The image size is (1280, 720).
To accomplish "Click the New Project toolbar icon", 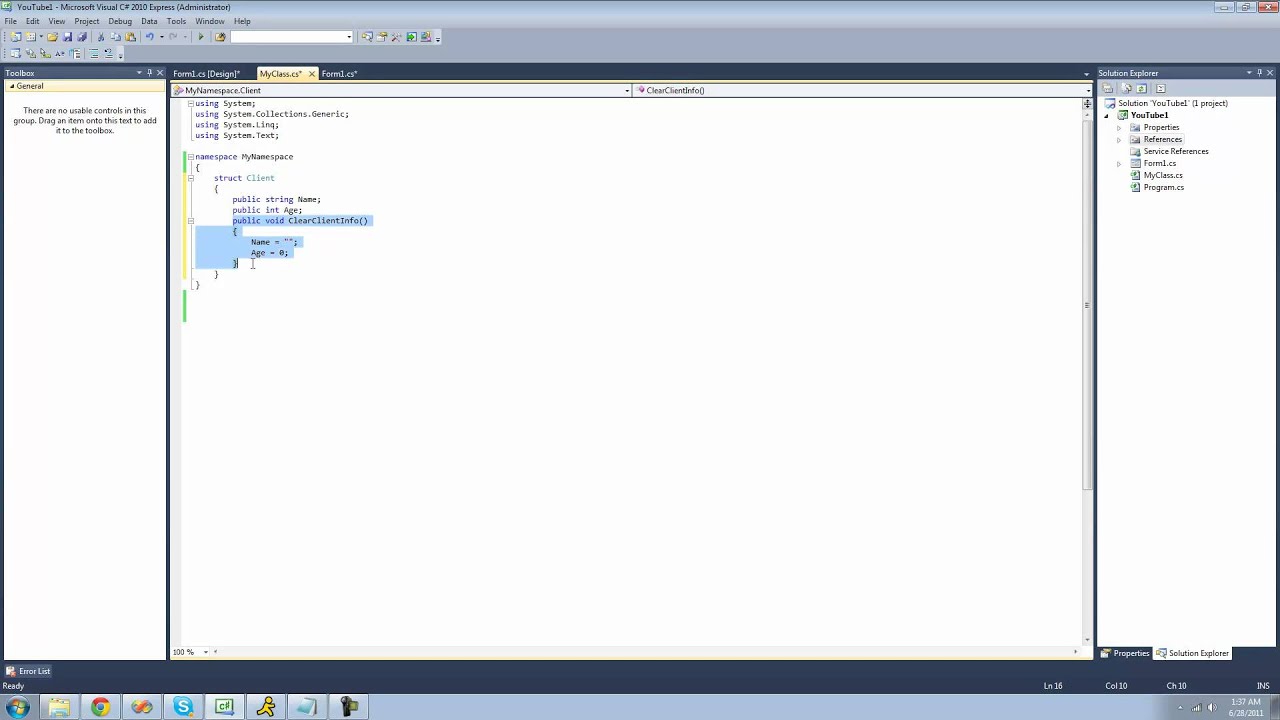I will pos(15,37).
